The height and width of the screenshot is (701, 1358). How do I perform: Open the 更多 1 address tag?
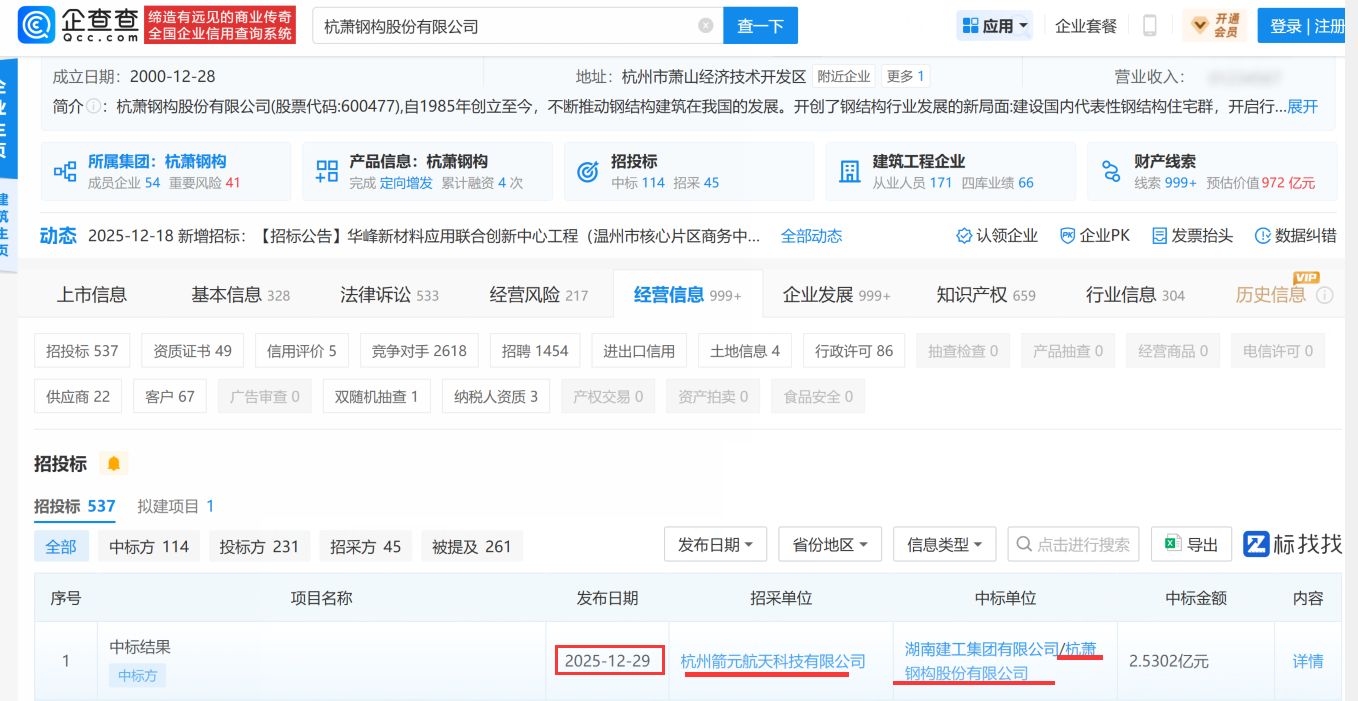tap(905, 76)
